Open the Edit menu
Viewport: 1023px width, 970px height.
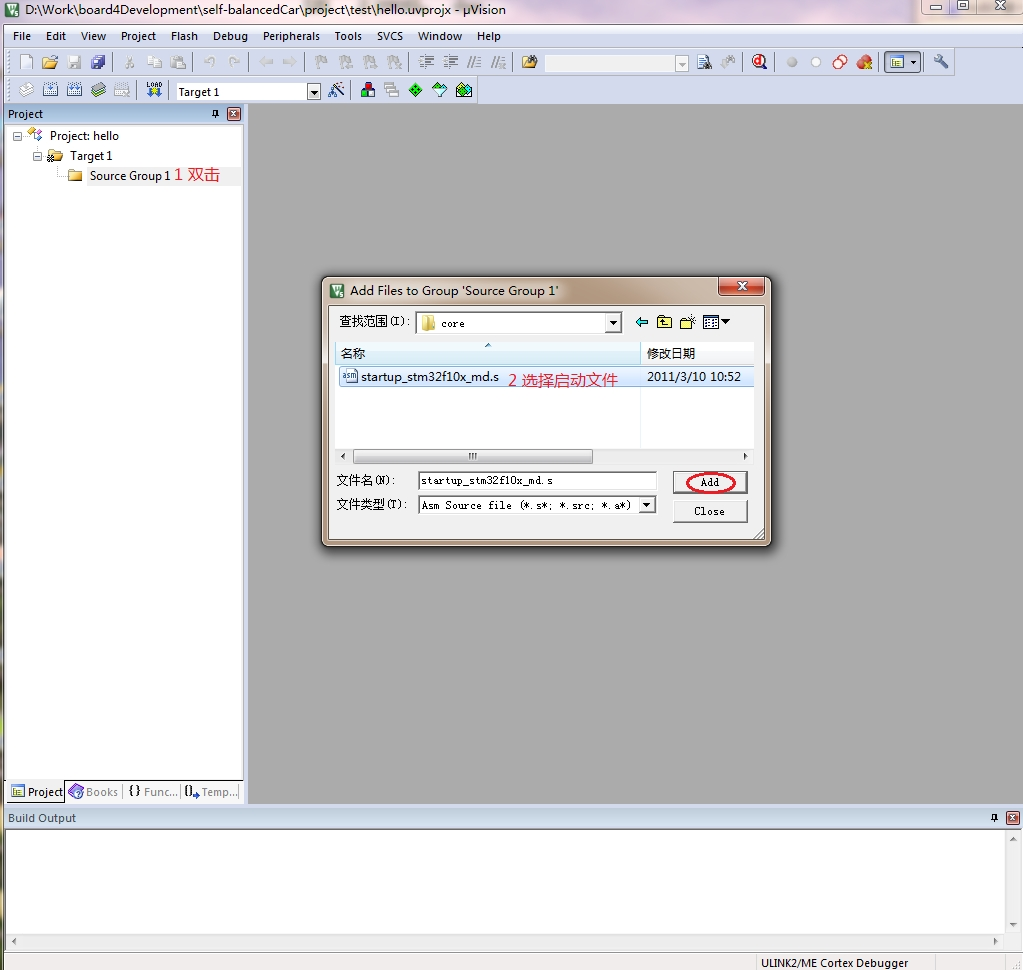click(x=55, y=37)
